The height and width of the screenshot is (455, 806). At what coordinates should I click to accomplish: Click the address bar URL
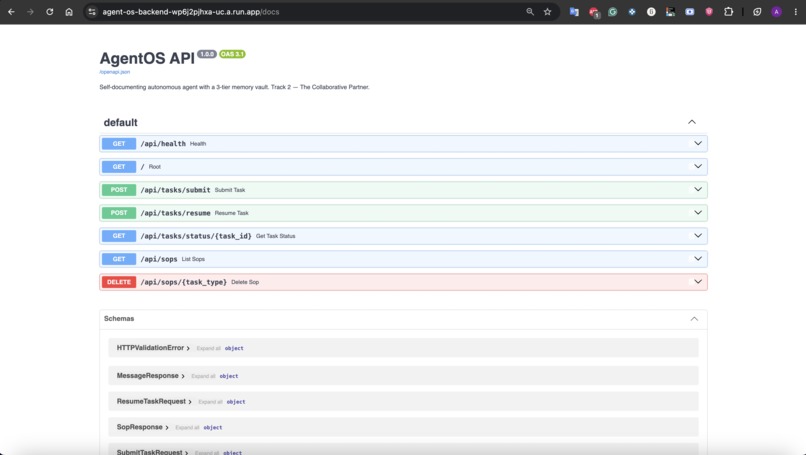[x=191, y=11]
